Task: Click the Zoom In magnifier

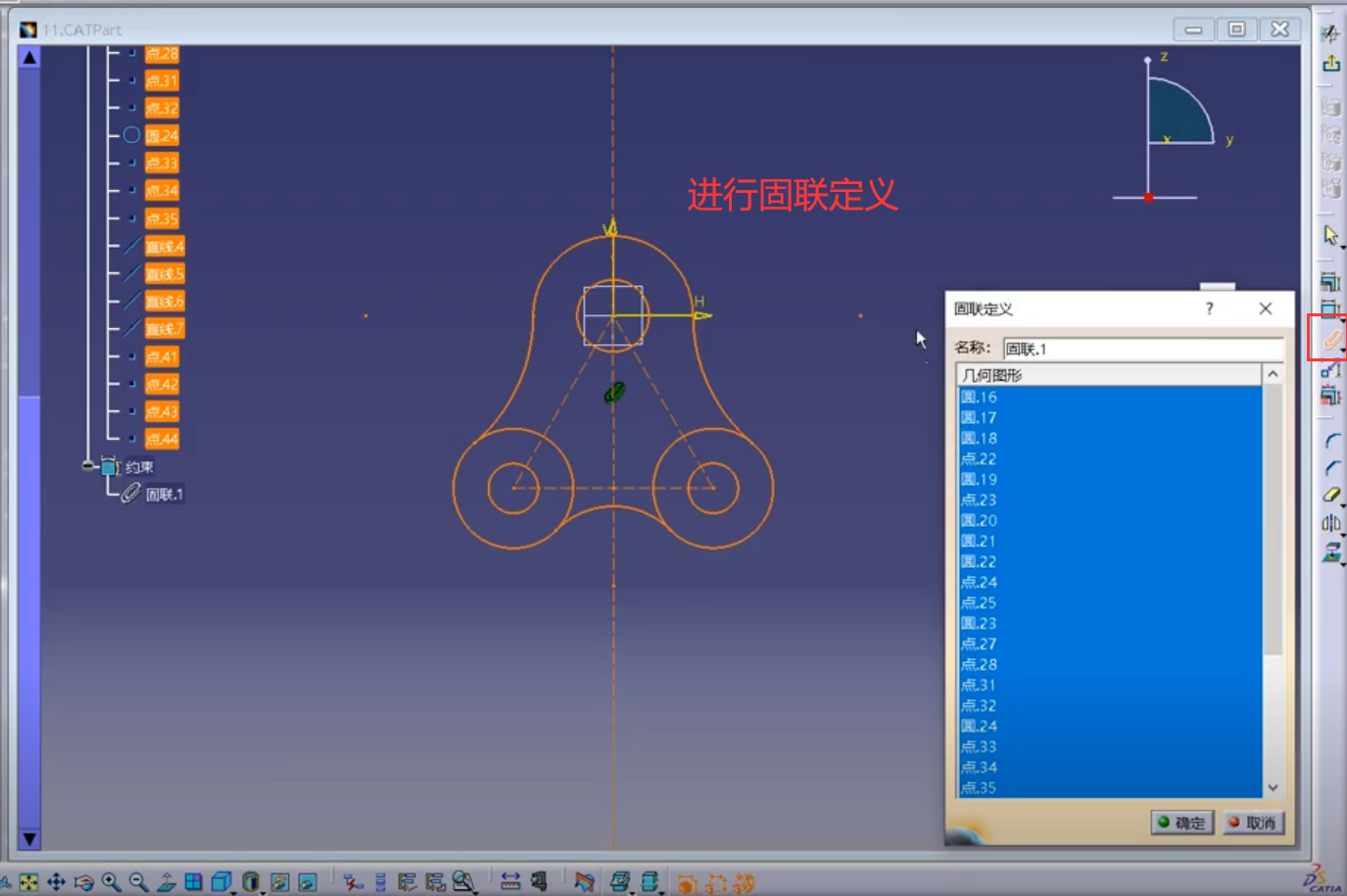Action: (x=111, y=882)
